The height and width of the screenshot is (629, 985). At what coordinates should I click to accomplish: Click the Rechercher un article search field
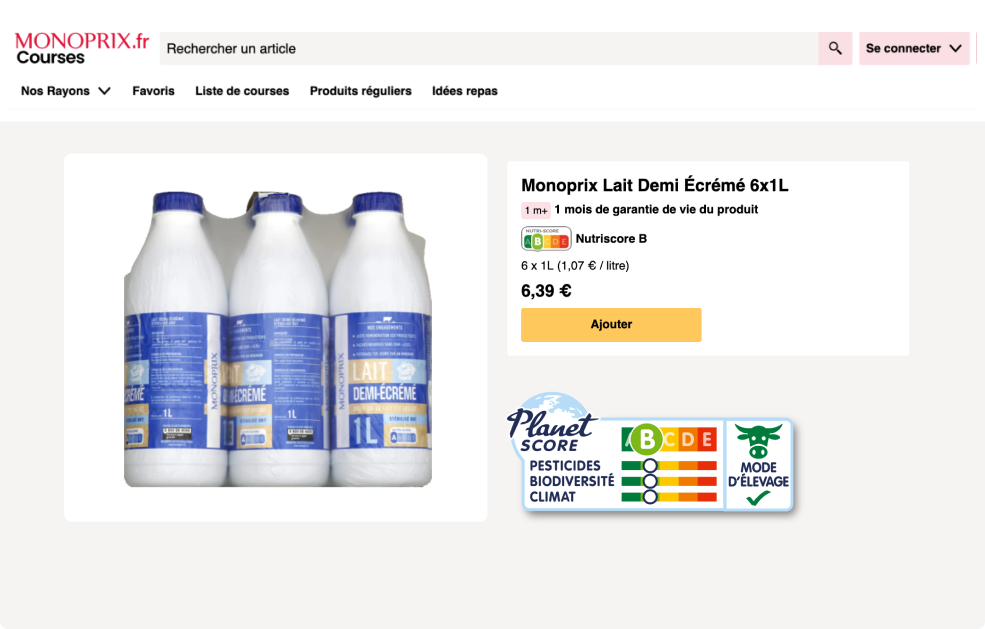pos(489,48)
